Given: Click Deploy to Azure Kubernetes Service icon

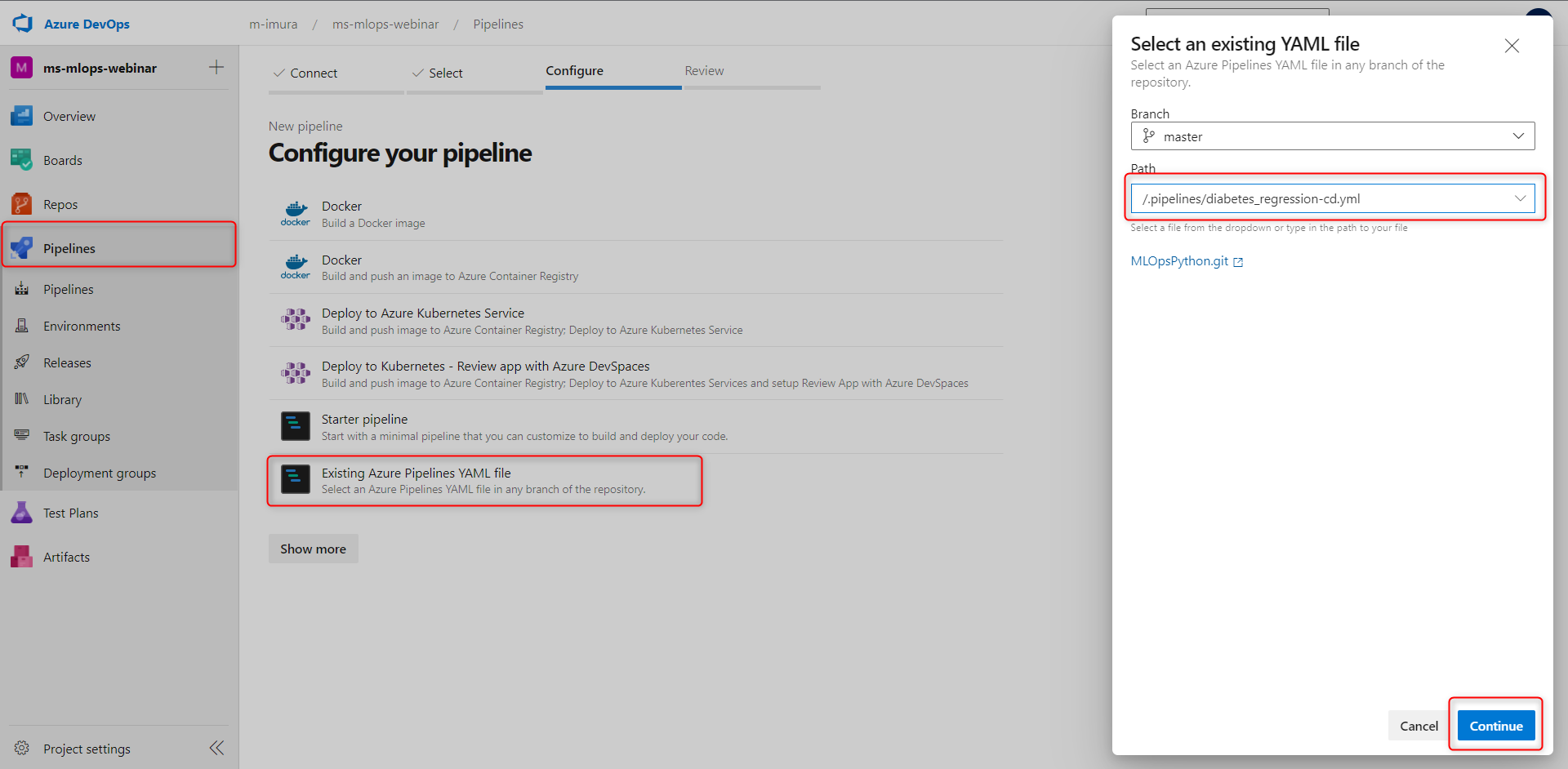Looking at the screenshot, I should point(296,320).
